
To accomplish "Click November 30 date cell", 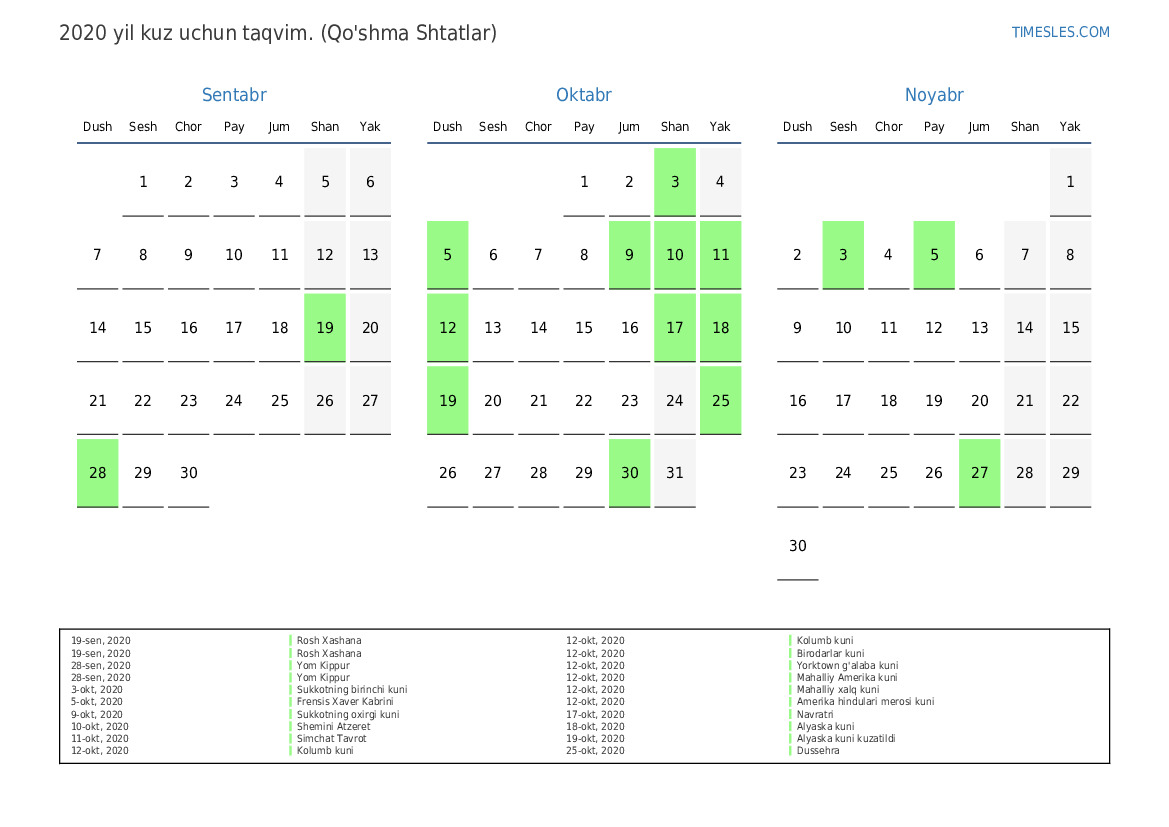I will [x=798, y=545].
